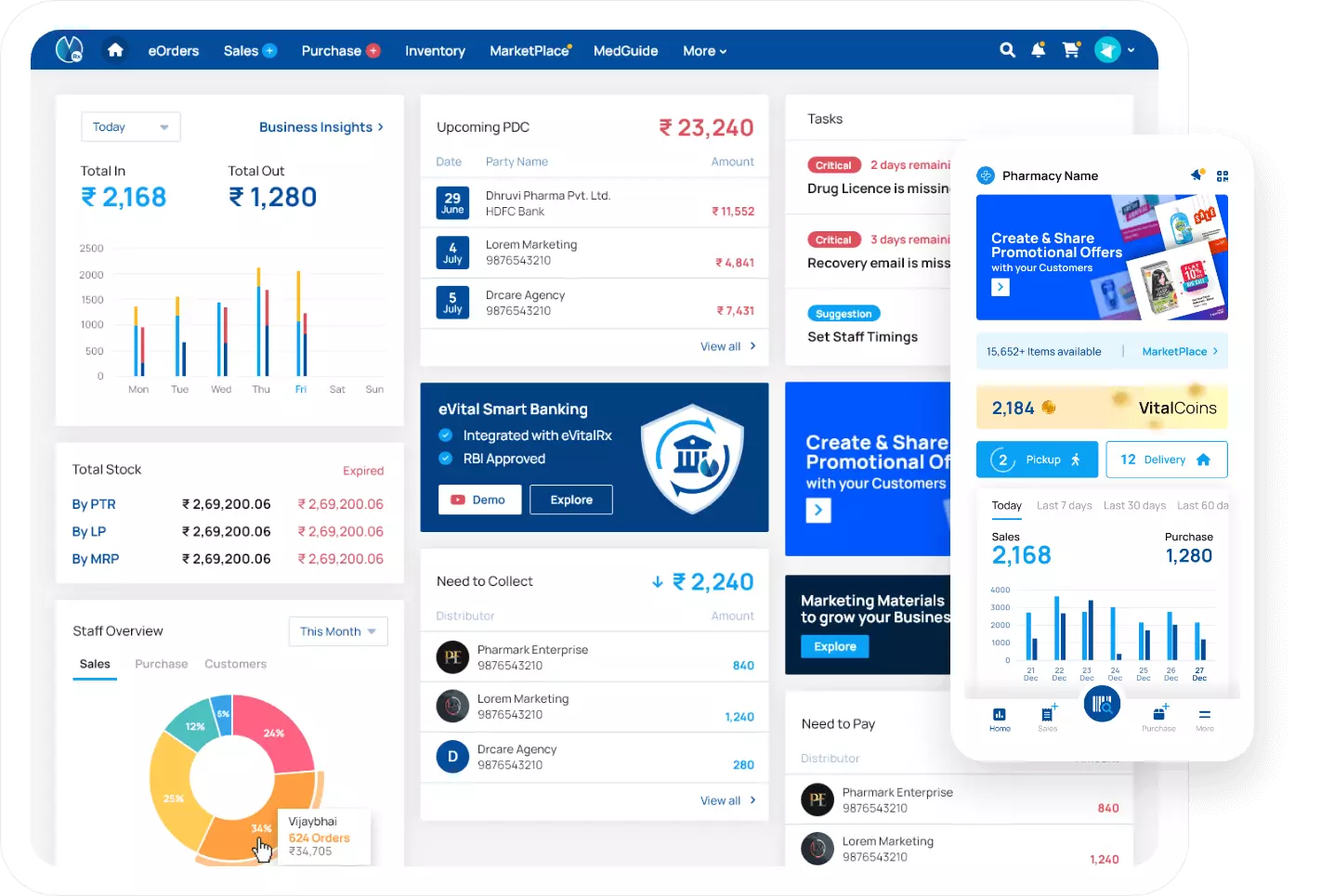
Task: Open the search magnifier in navbar
Action: click(x=1007, y=50)
